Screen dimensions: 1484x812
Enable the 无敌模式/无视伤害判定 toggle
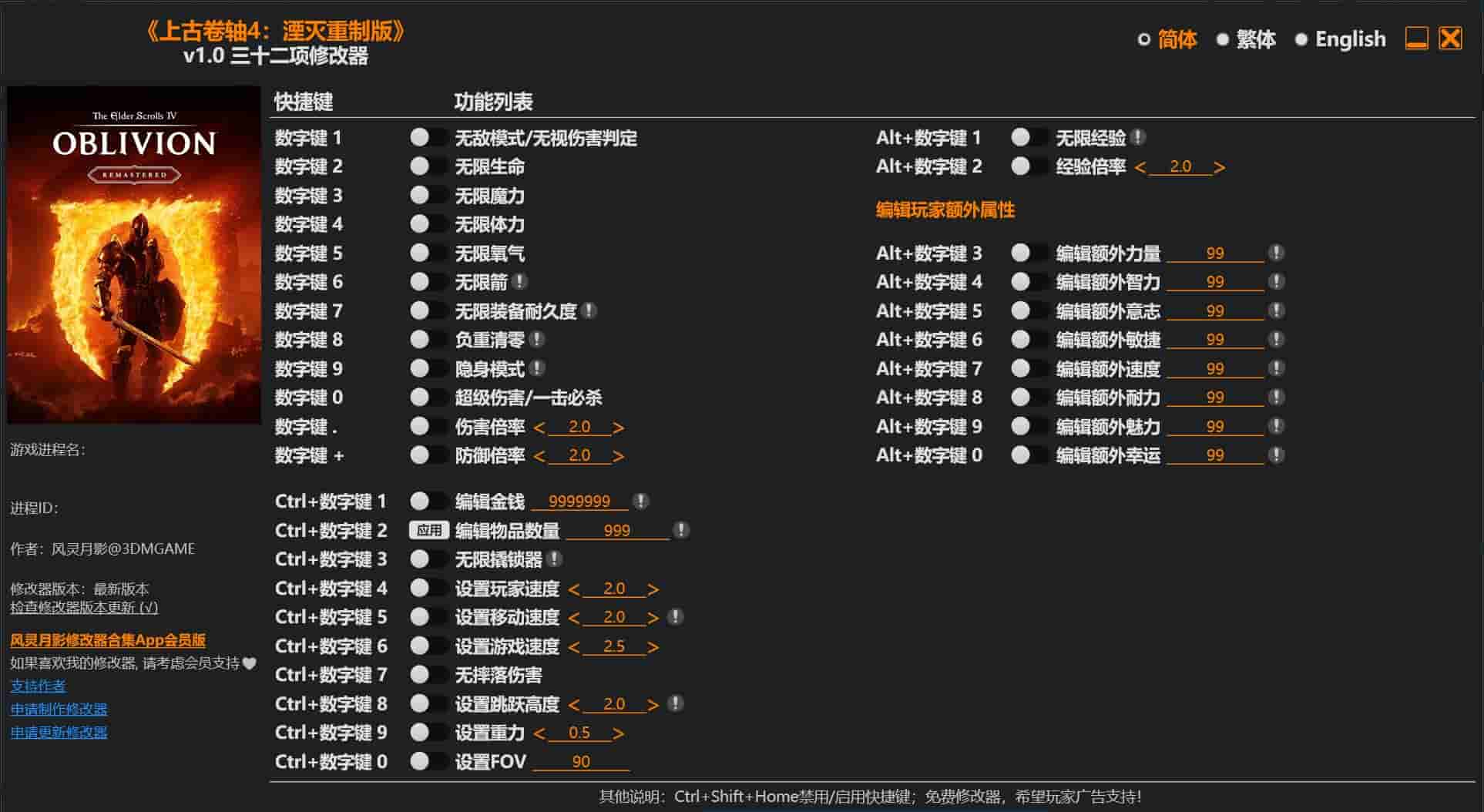(x=427, y=138)
